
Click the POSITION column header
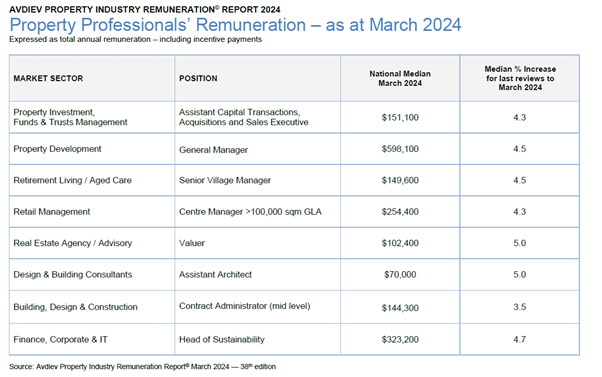pos(198,78)
